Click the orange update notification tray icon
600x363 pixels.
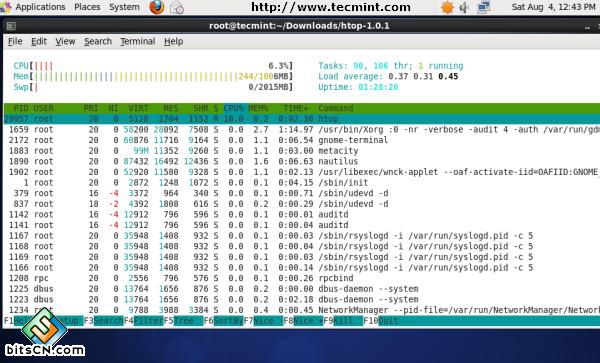click(447, 7)
